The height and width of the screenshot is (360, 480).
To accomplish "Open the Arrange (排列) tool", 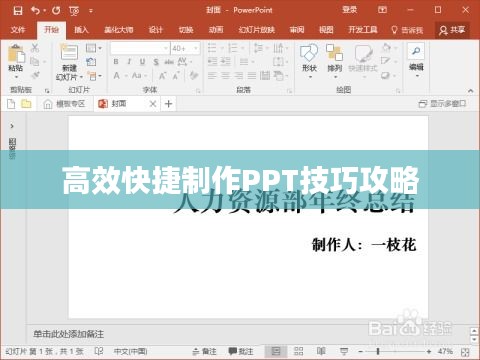I will [334, 53].
